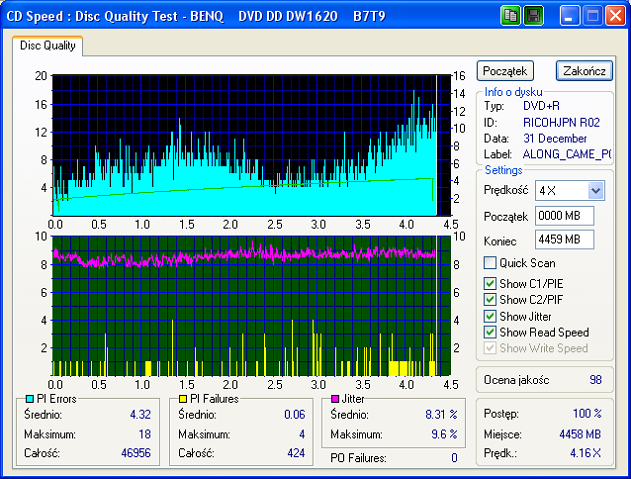Viewport: 631px width, 479px height.
Task: Close the Disc Quality Test window
Action: click(615, 16)
